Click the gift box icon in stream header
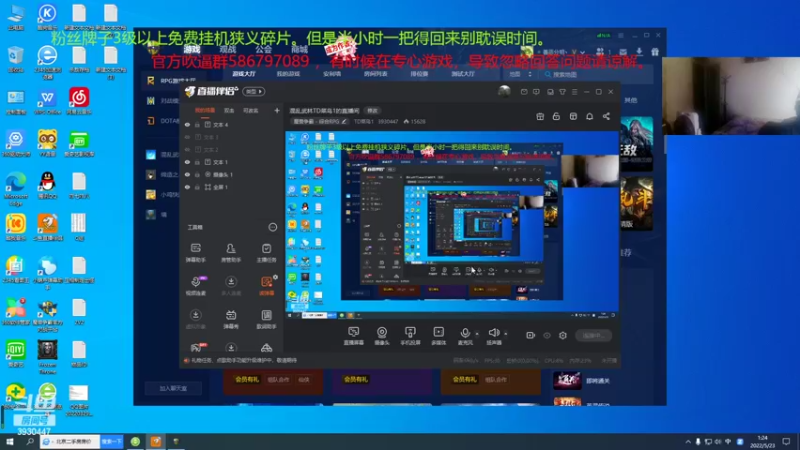The height and width of the screenshot is (450, 800). [540, 116]
